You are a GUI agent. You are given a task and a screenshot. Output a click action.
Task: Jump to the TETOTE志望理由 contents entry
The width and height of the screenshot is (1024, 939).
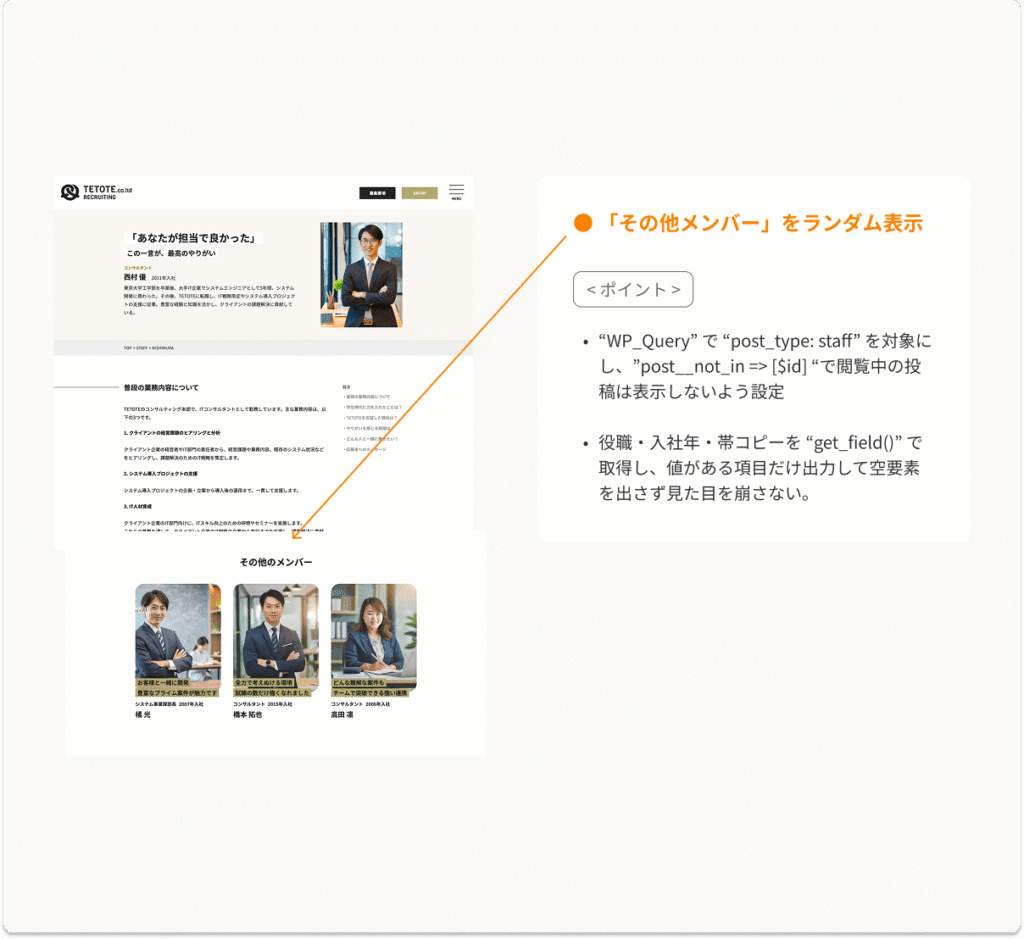coord(371,418)
